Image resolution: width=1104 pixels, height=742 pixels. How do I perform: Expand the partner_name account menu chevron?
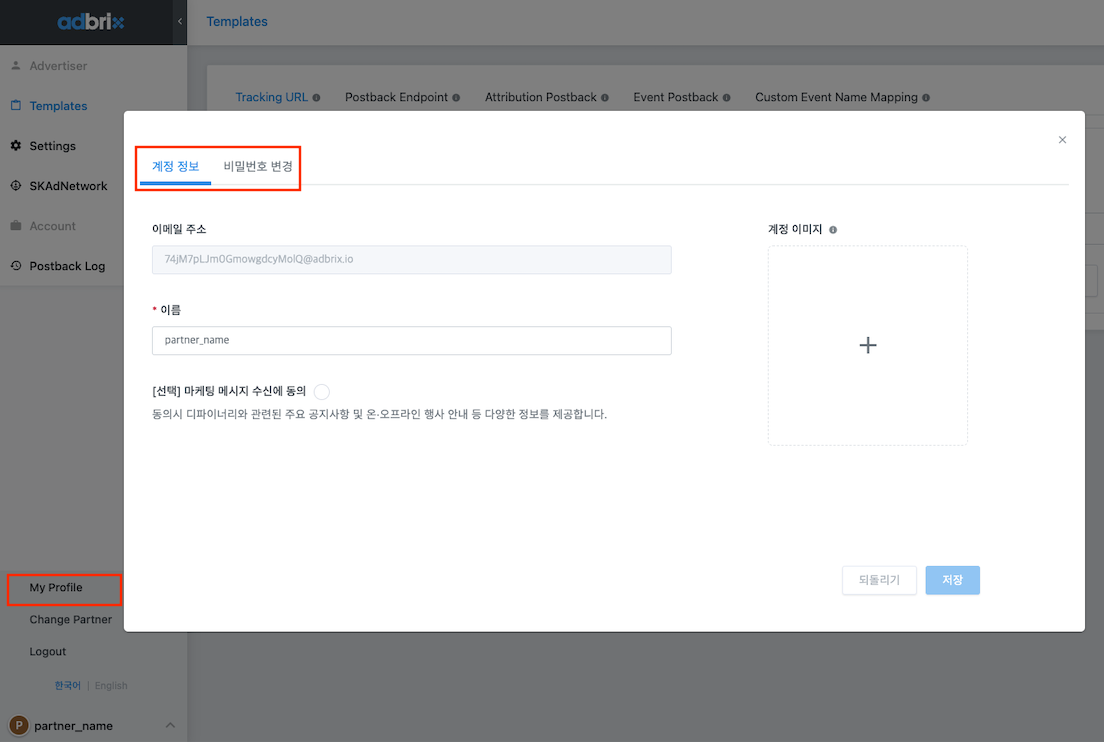[170, 725]
